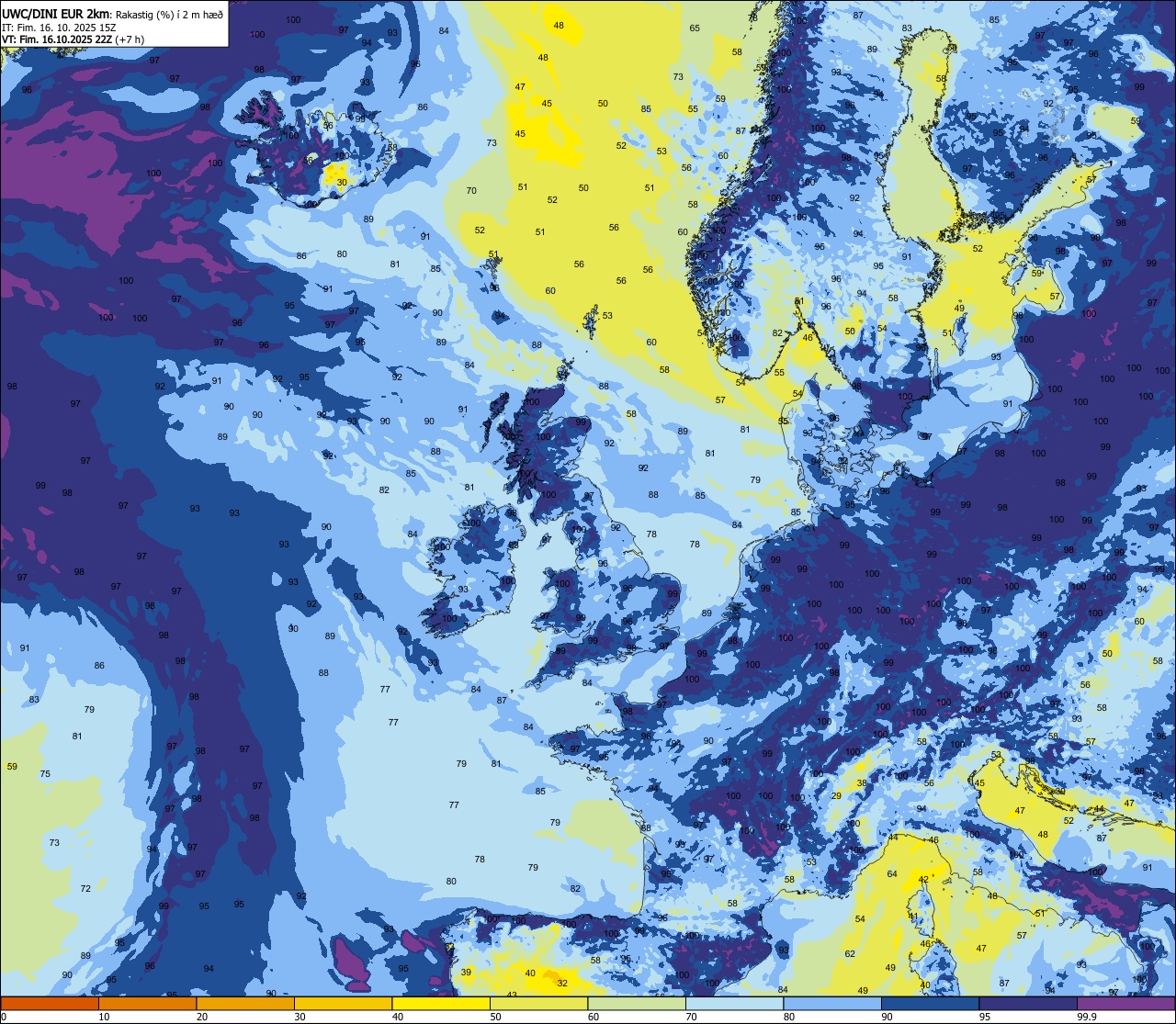Screen dimensions: 1176x1024
Task: Click the 80–90 light blue legend swatch
Action: pyautogui.click(x=832, y=1004)
